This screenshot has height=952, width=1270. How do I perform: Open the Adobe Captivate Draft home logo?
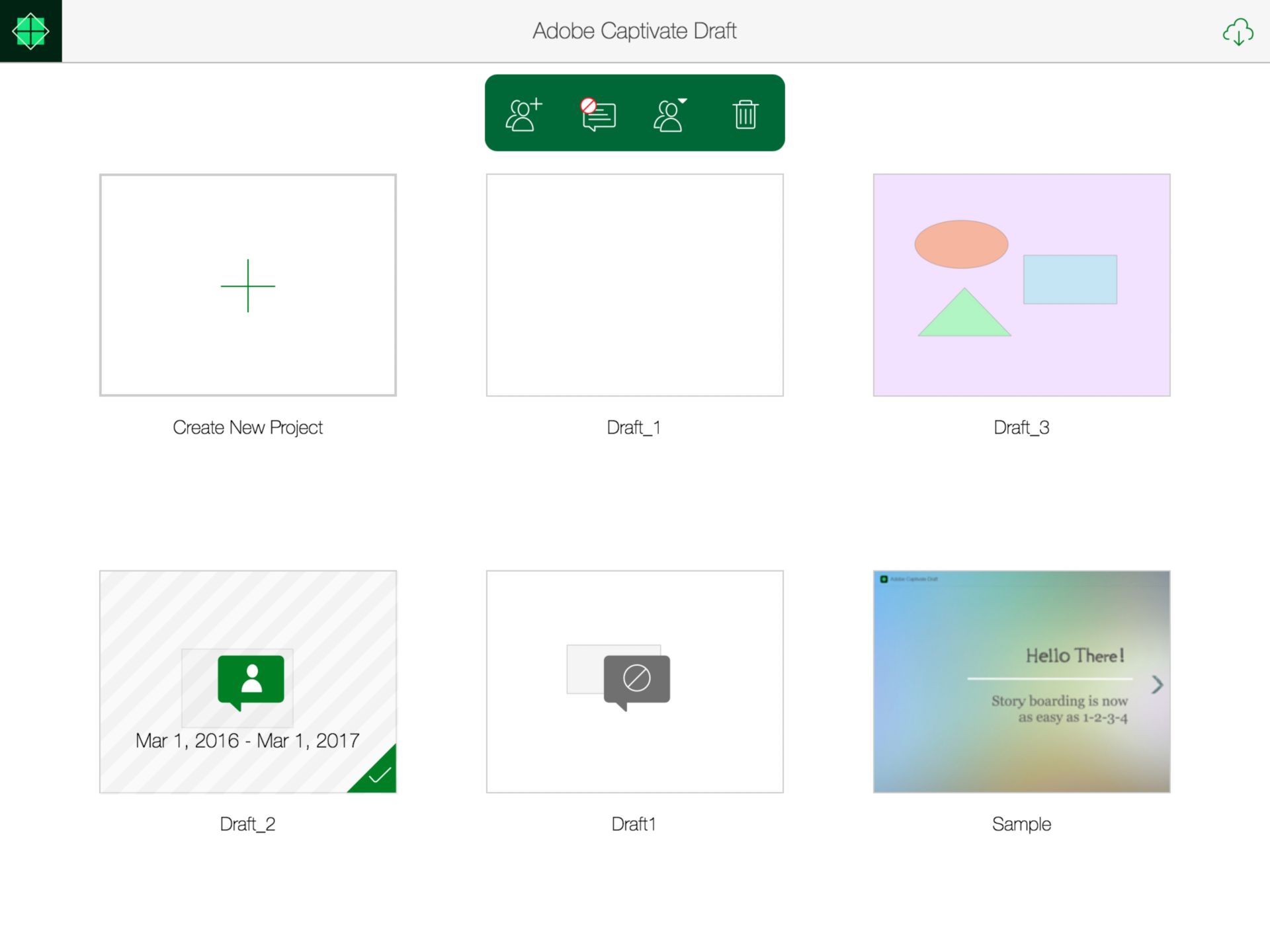tap(30, 31)
